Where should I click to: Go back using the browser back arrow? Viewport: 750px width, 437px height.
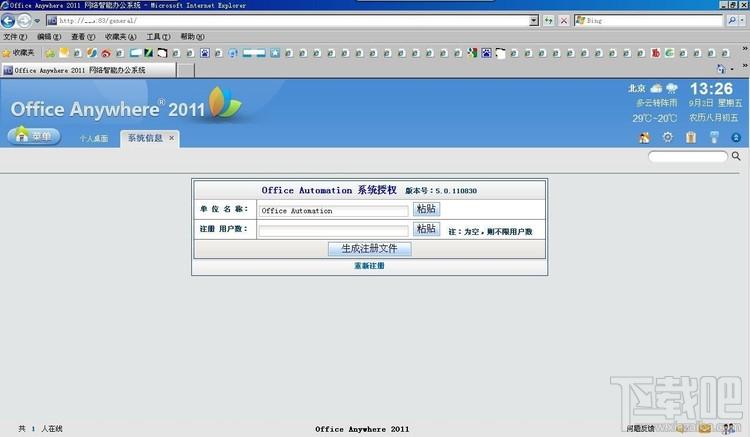(8, 21)
